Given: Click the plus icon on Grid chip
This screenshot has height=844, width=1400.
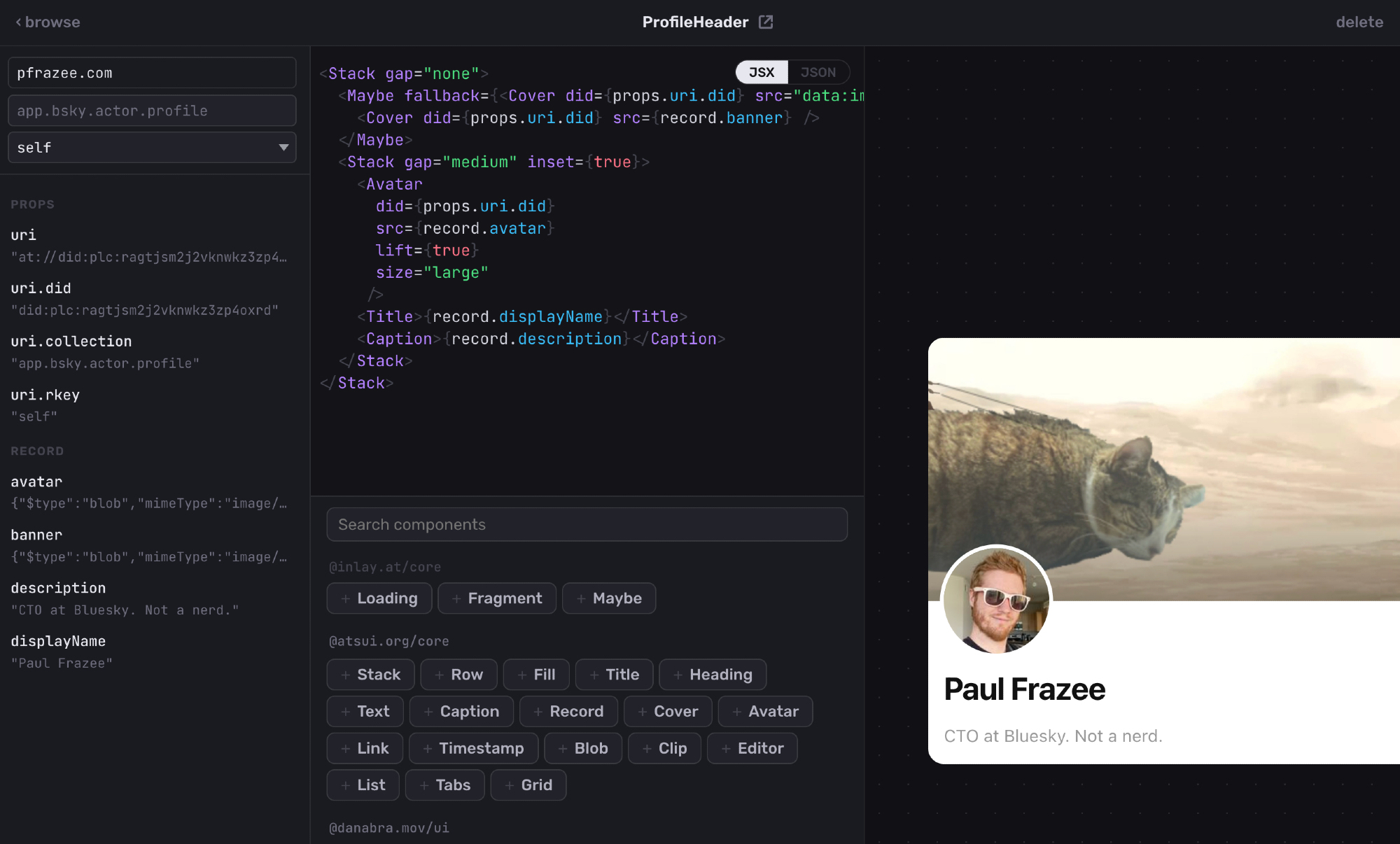Looking at the screenshot, I should point(509,785).
